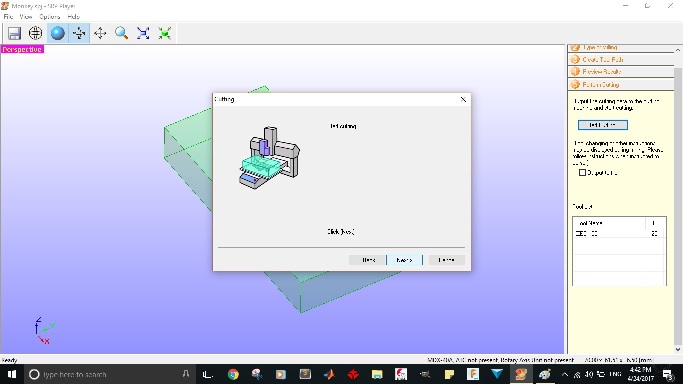Activate the pan four-arrow move tool
683x384 pixels.
tap(100, 33)
